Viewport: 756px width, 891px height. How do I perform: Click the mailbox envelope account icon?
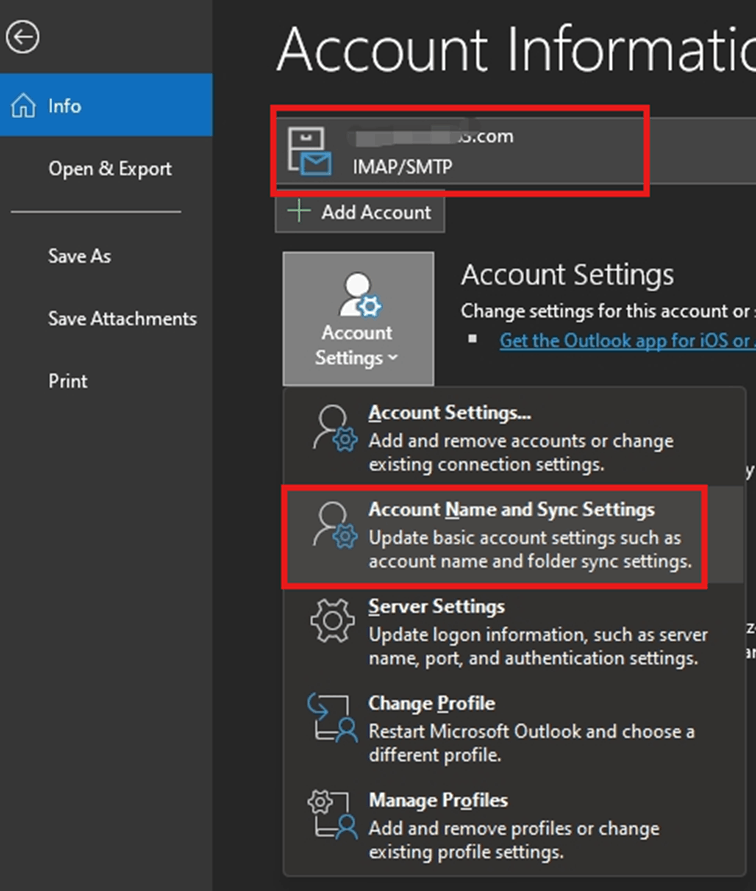pos(310,151)
